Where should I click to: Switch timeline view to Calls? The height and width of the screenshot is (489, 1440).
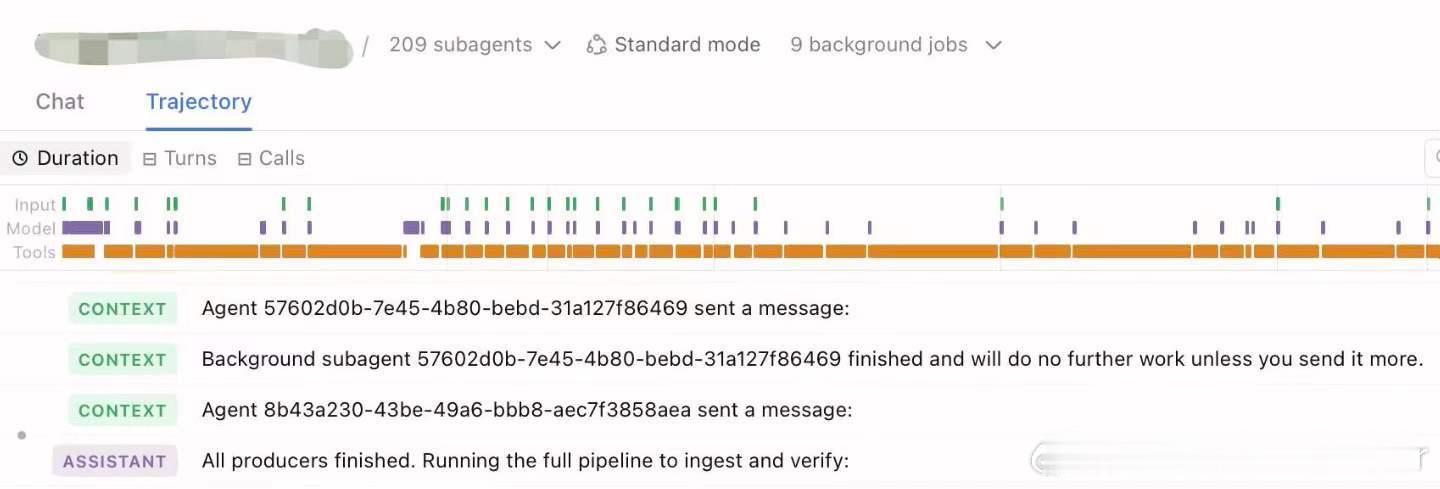coord(271,158)
